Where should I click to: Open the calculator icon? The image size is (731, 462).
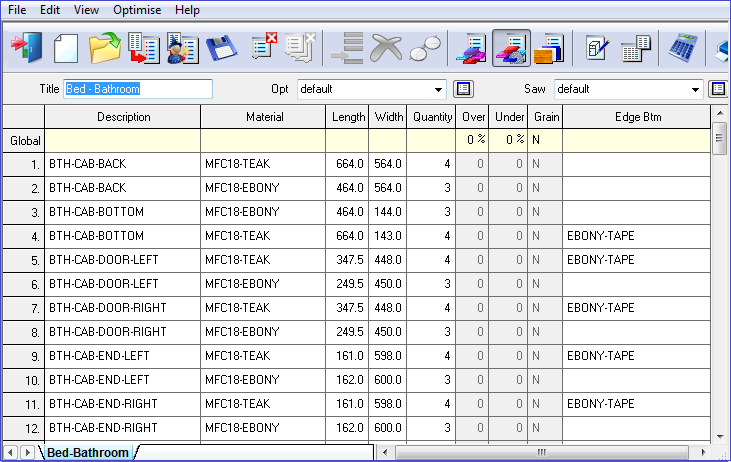(683, 48)
